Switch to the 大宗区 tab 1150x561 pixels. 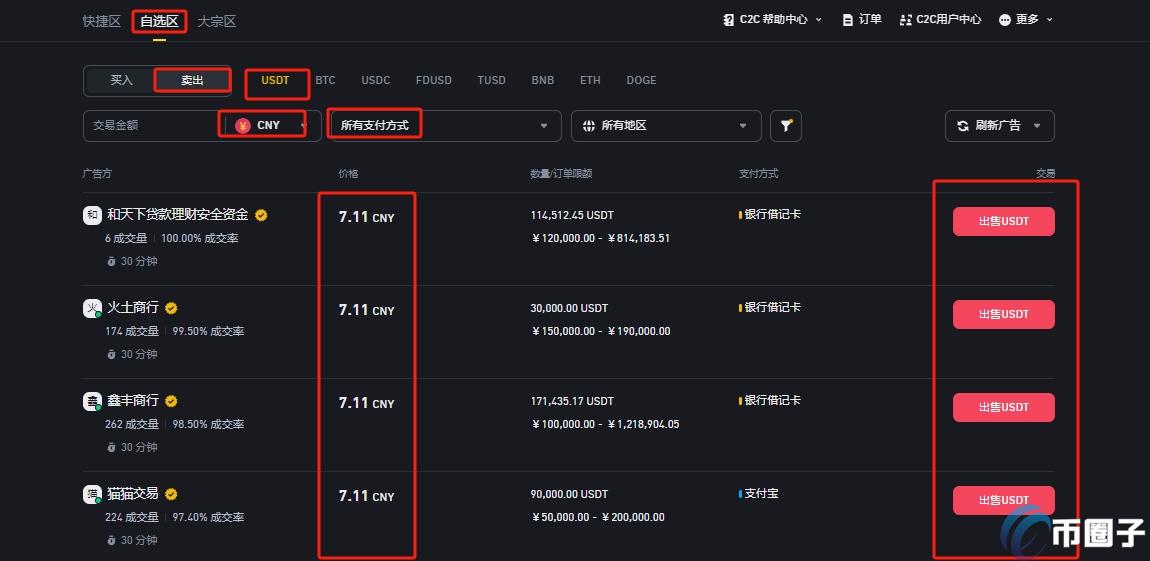pos(216,21)
